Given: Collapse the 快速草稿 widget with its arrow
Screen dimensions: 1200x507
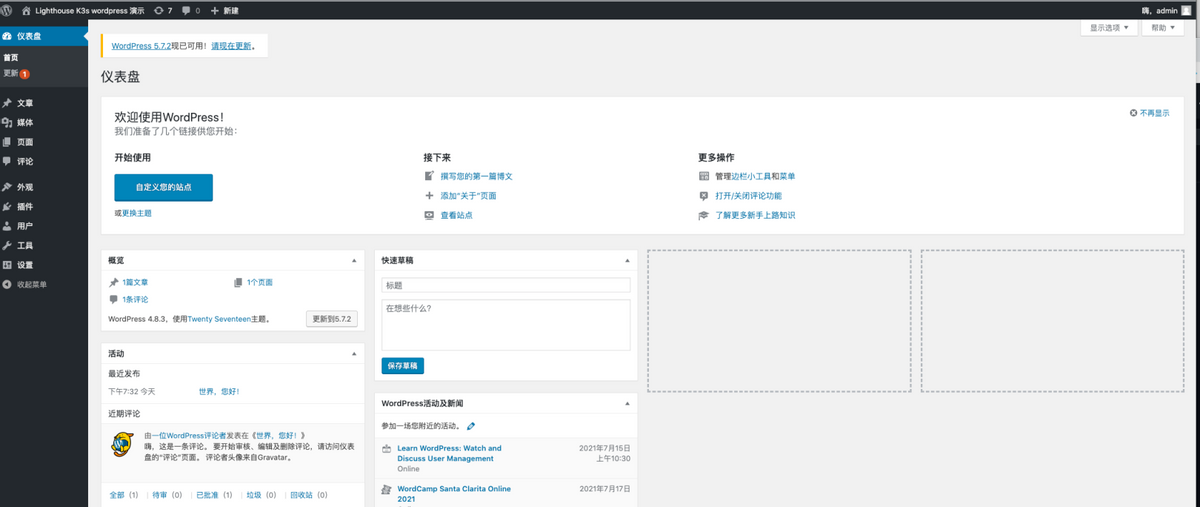Looking at the screenshot, I should (x=627, y=260).
